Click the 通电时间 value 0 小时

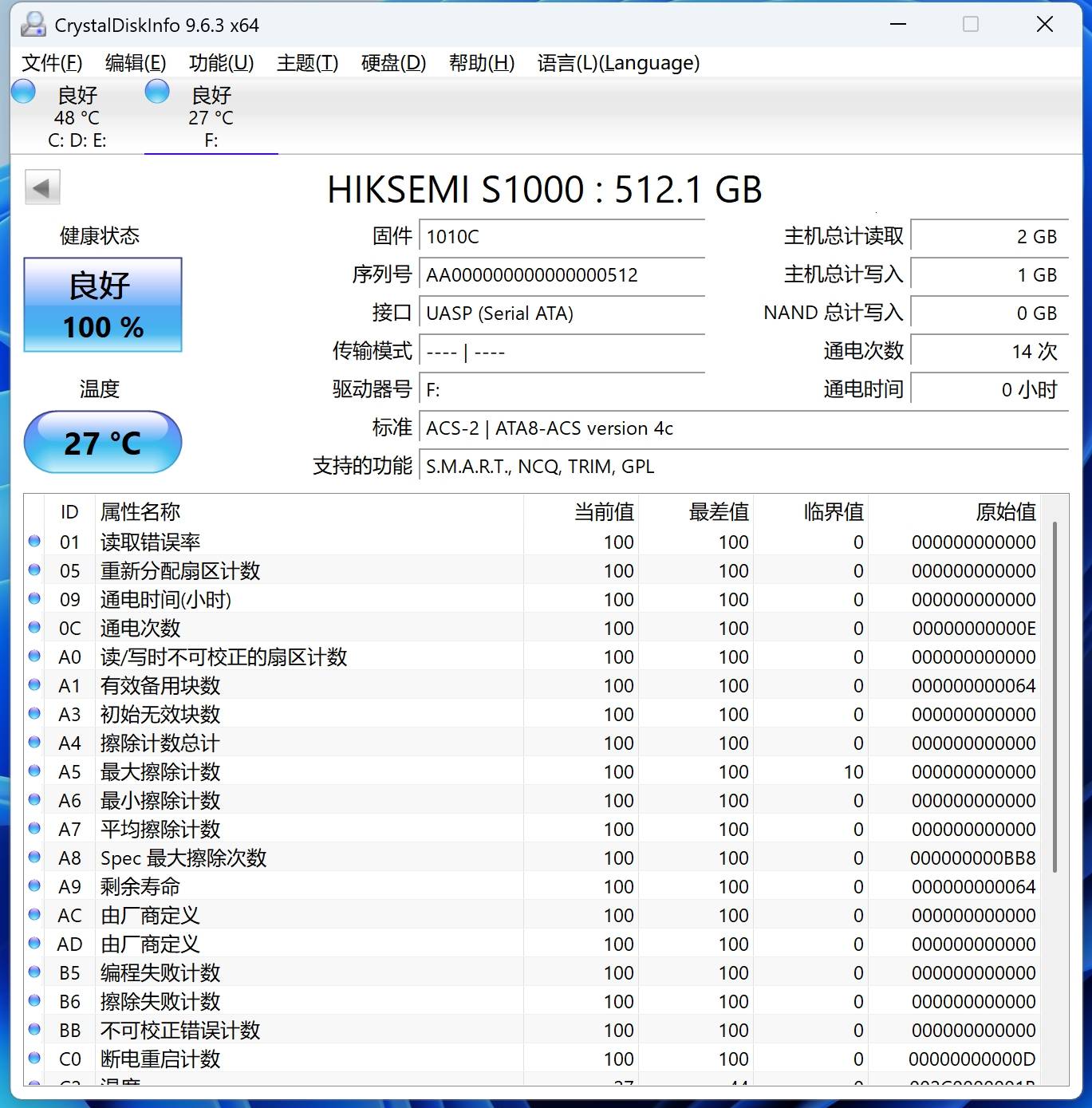pyautogui.click(x=989, y=390)
